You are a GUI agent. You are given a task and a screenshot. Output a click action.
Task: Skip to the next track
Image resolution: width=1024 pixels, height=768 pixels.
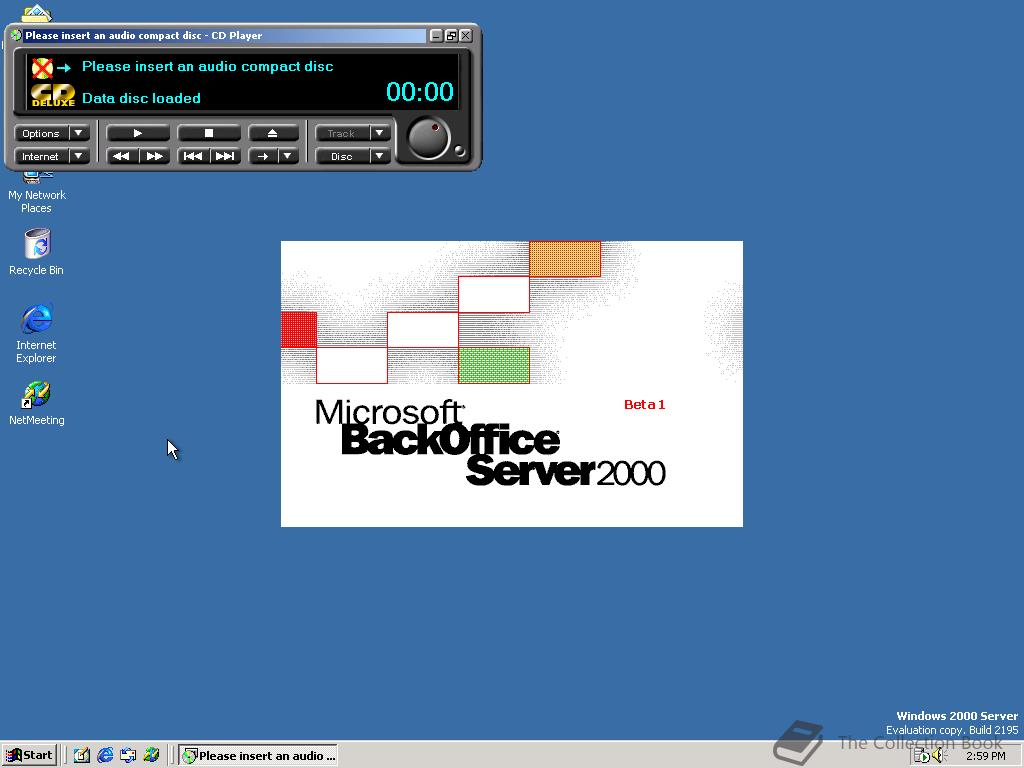[x=225, y=156]
